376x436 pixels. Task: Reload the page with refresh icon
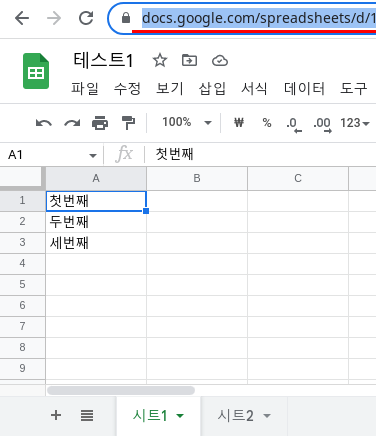click(x=86, y=18)
